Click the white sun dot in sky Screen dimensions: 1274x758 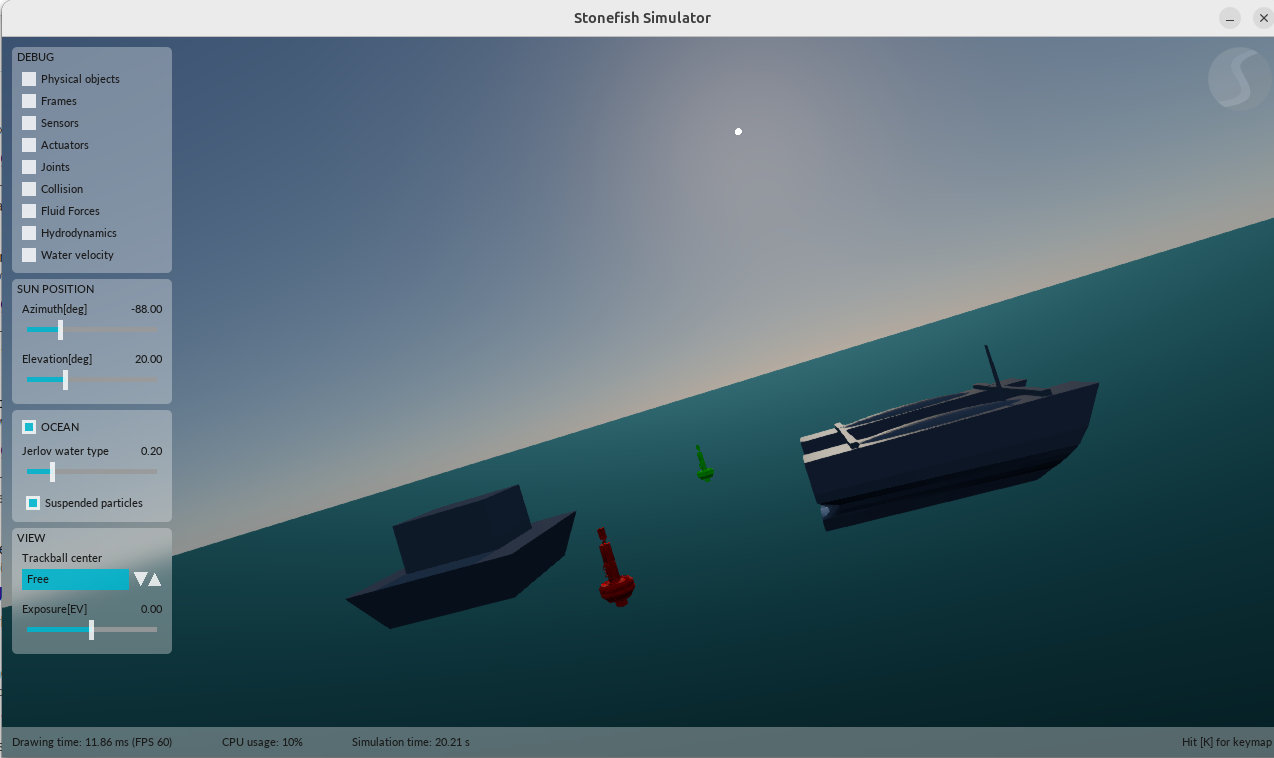738,132
